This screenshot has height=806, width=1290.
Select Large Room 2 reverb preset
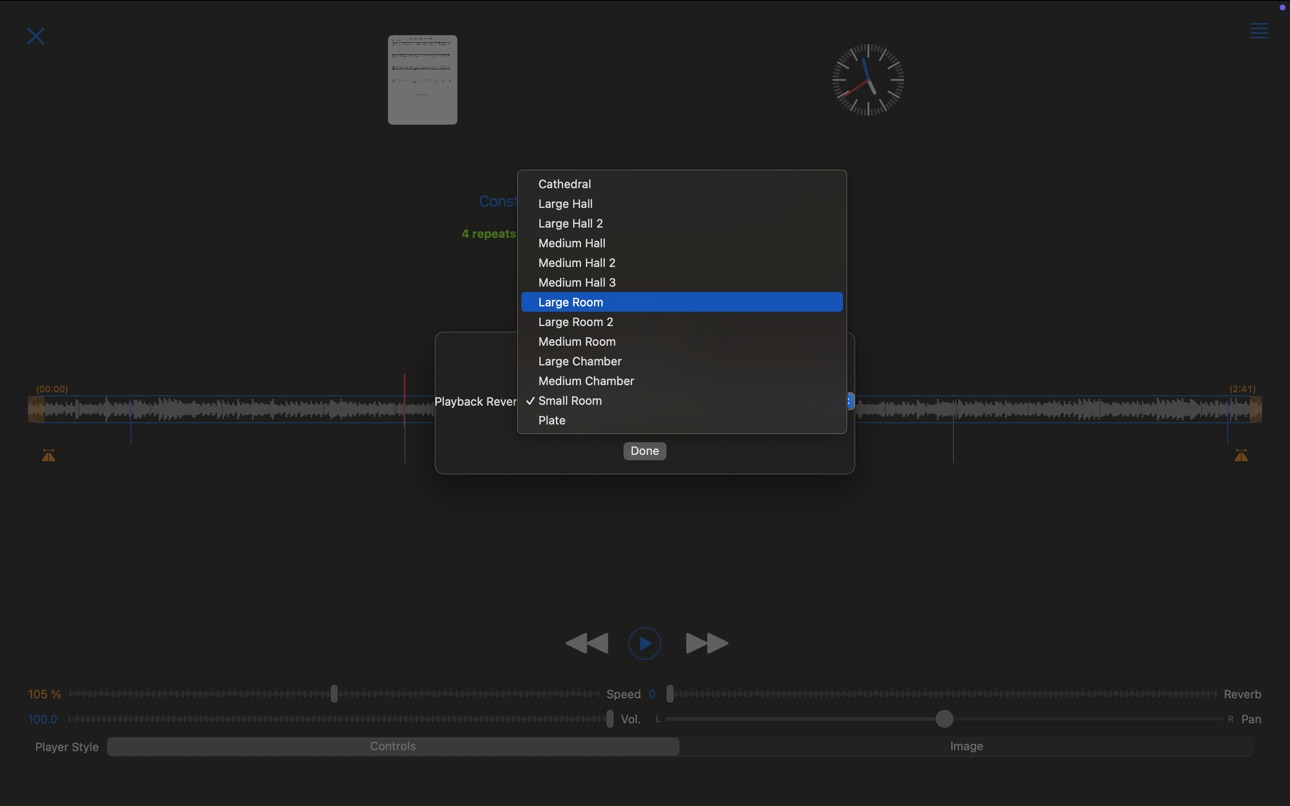click(682, 322)
